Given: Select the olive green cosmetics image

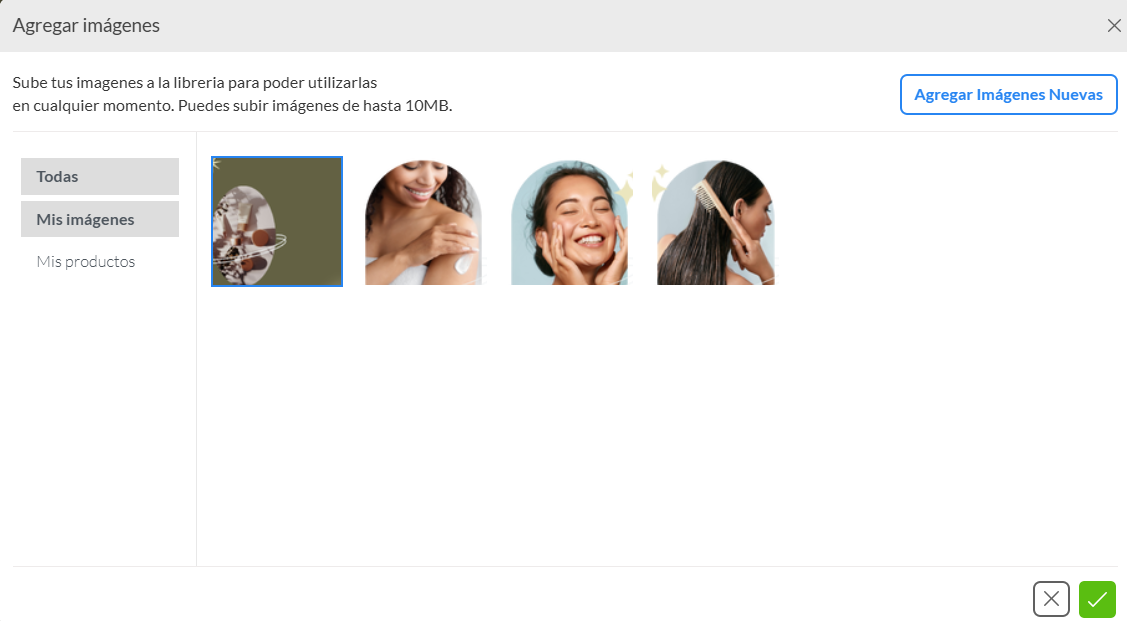Looking at the screenshot, I should [x=277, y=221].
